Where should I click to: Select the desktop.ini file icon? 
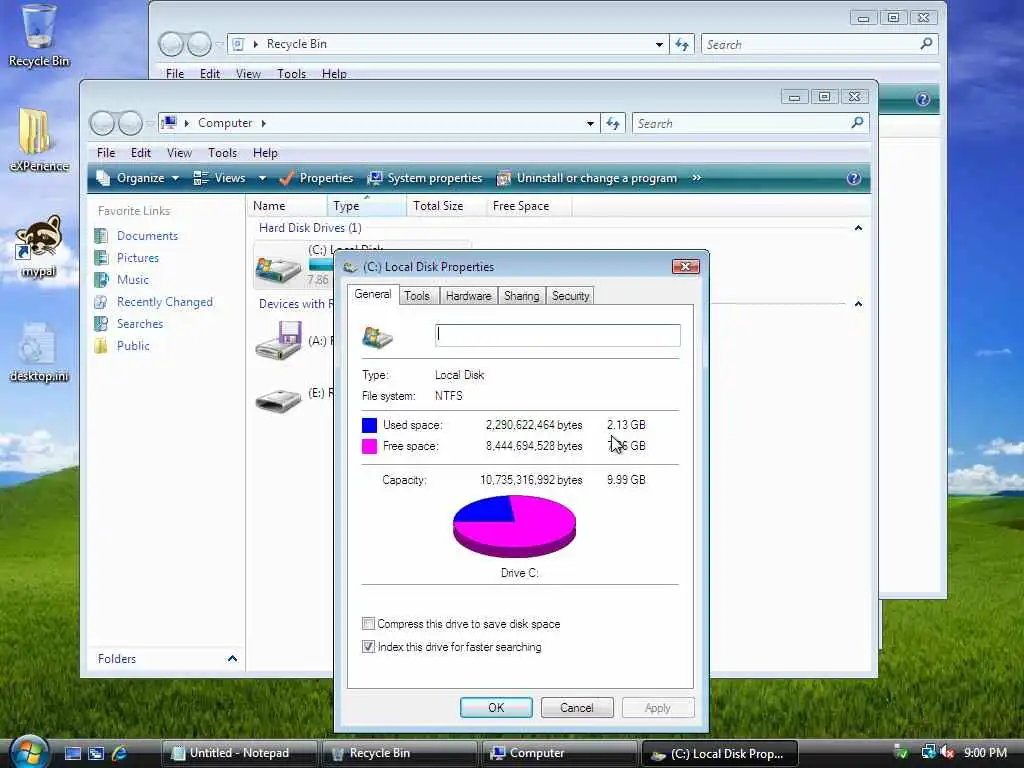[x=38, y=351]
